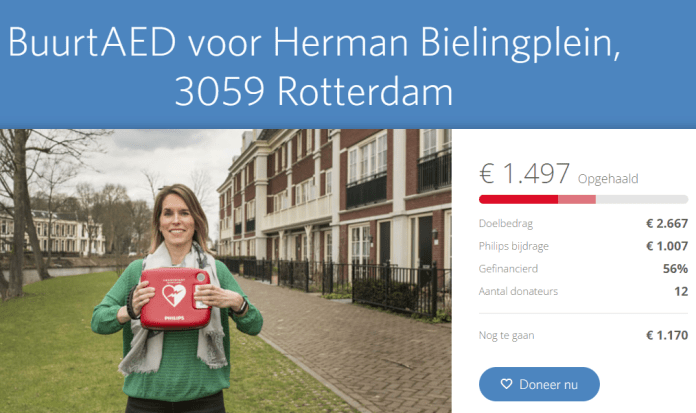
Task: Select the BuurtAED voor Herman Bielingplein heading
Action: 313,42
